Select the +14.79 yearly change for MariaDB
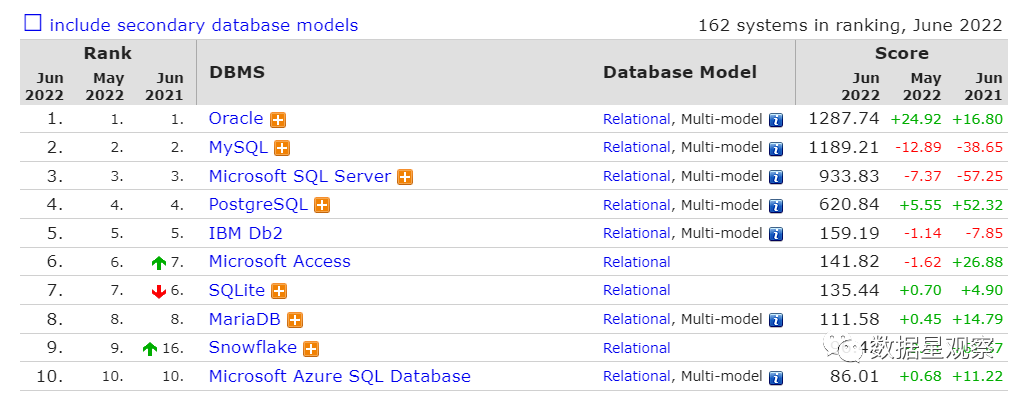Screen dimensions: 1028x393 click(978, 320)
